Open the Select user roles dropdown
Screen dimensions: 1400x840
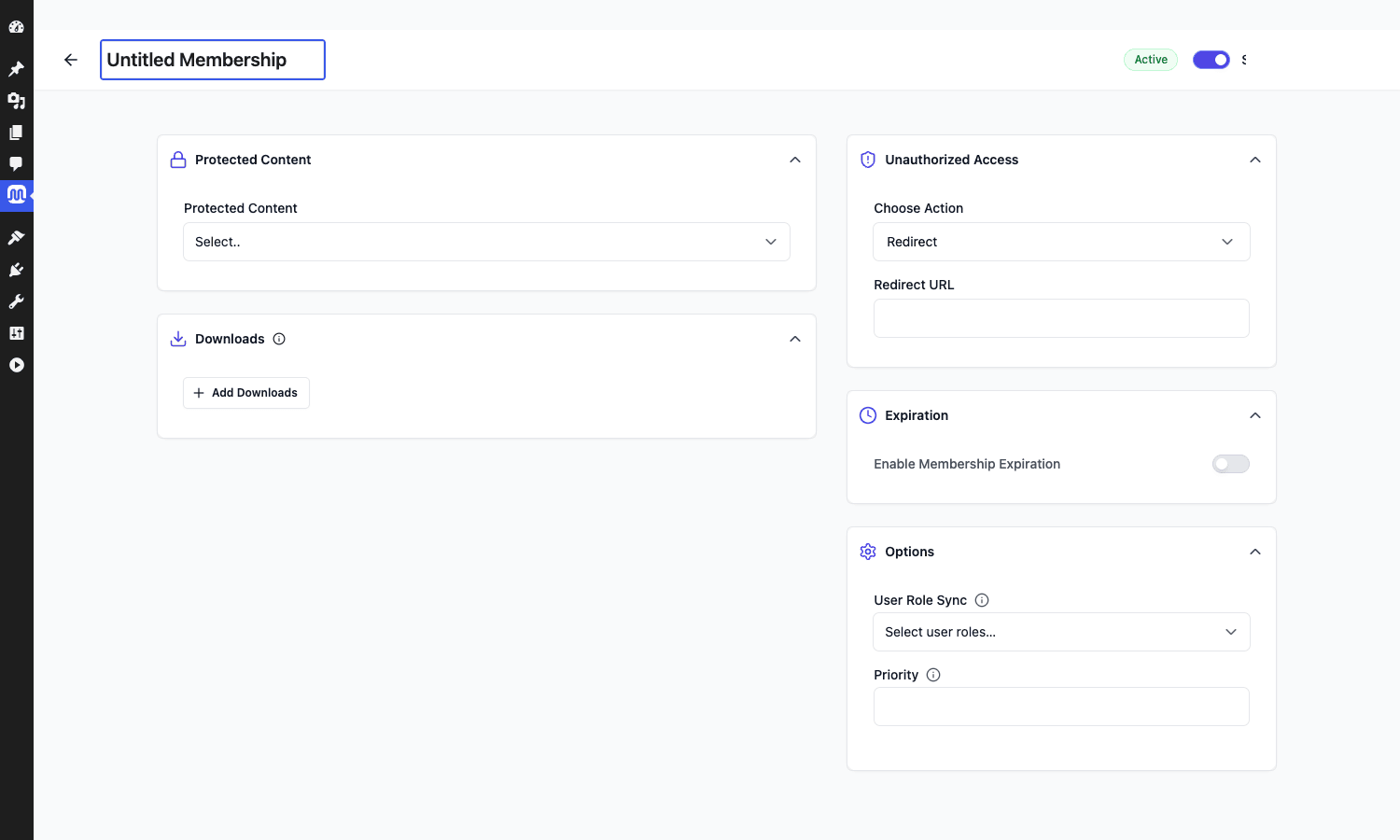point(1061,632)
